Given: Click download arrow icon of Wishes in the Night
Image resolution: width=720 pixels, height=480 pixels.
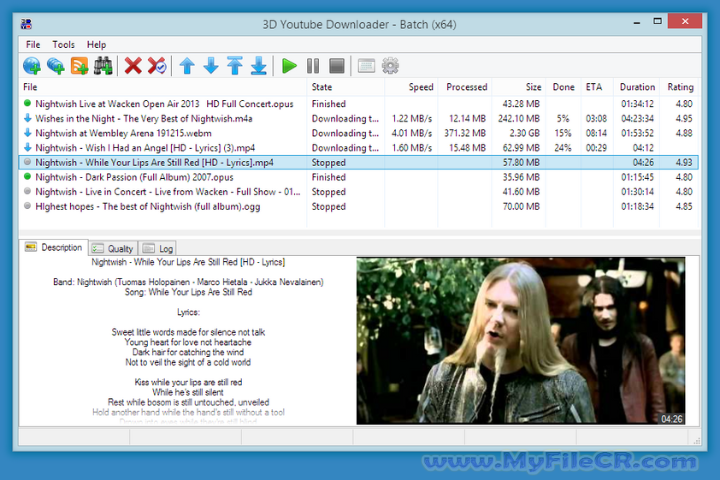Looking at the screenshot, I should point(28,118).
